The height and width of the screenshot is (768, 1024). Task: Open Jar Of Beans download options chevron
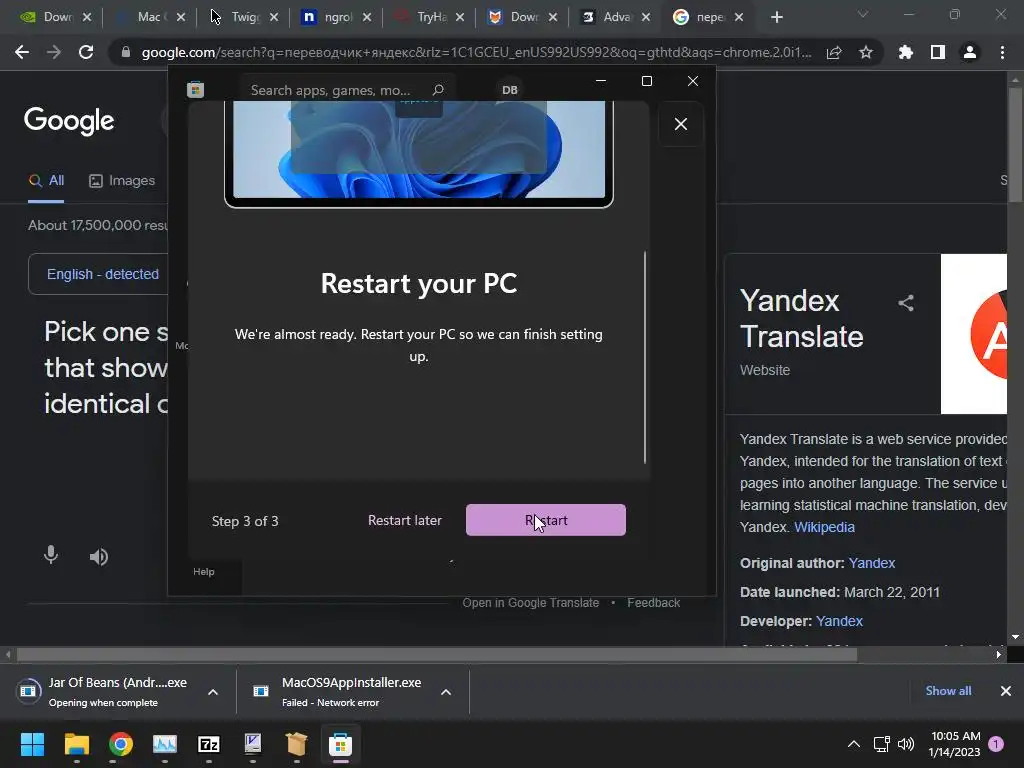[213, 692]
